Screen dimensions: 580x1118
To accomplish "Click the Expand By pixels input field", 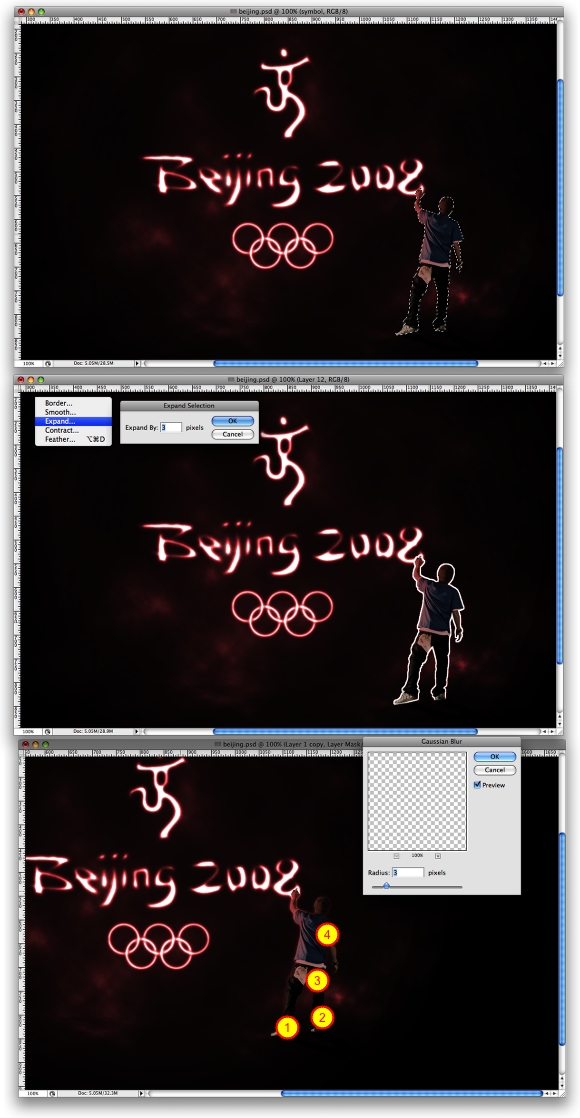I will 171,427.
